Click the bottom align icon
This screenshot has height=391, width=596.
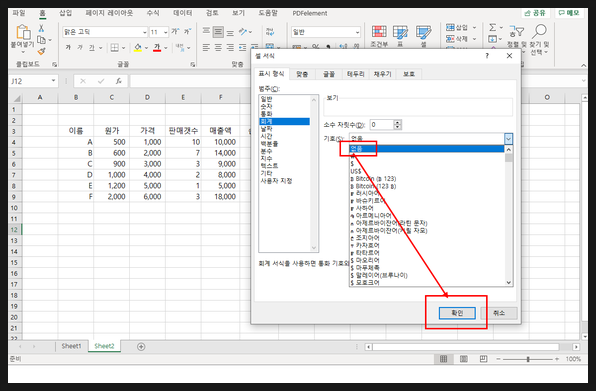230,32
